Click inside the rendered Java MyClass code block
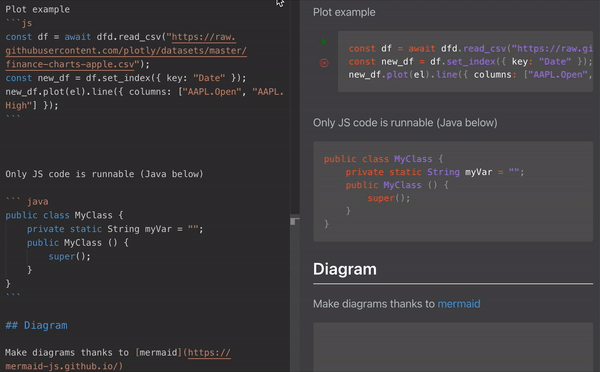The width and height of the screenshot is (600, 372). (453, 191)
